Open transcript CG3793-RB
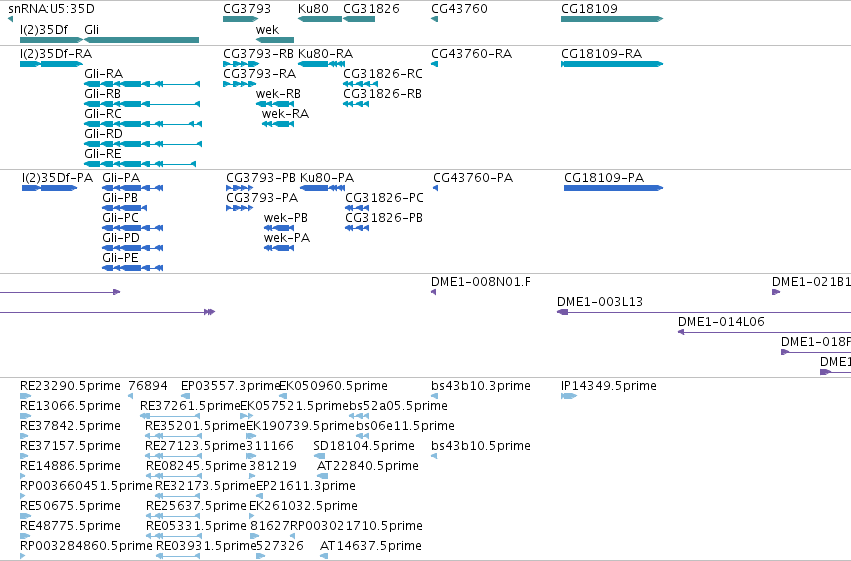 (x=241, y=64)
